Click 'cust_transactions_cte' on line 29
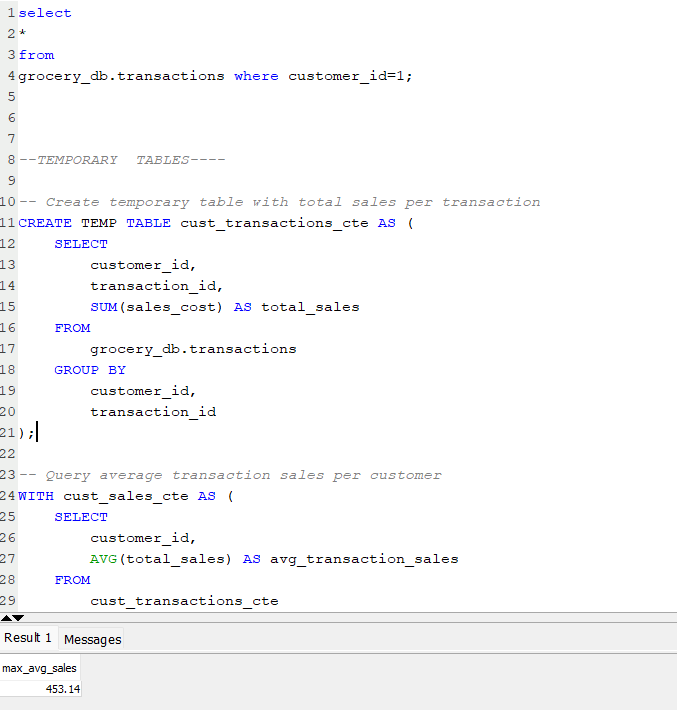Viewport: 677px width, 710px height. 184,601
